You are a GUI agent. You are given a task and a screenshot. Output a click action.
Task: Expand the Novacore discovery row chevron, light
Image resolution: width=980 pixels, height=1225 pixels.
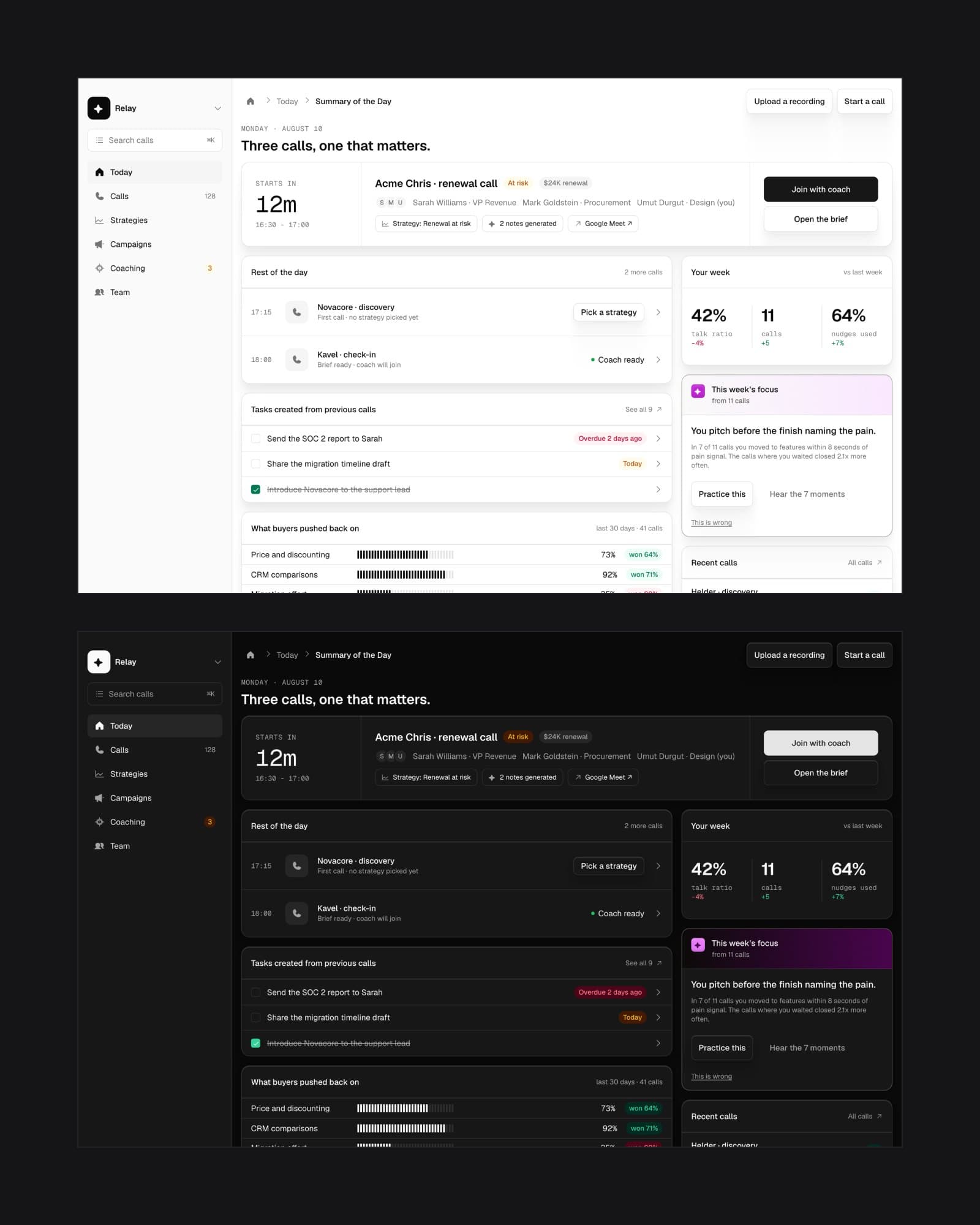[658, 312]
